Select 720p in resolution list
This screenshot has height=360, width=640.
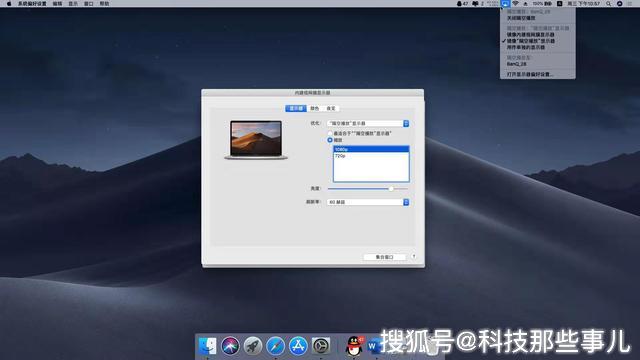[x=371, y=156]
